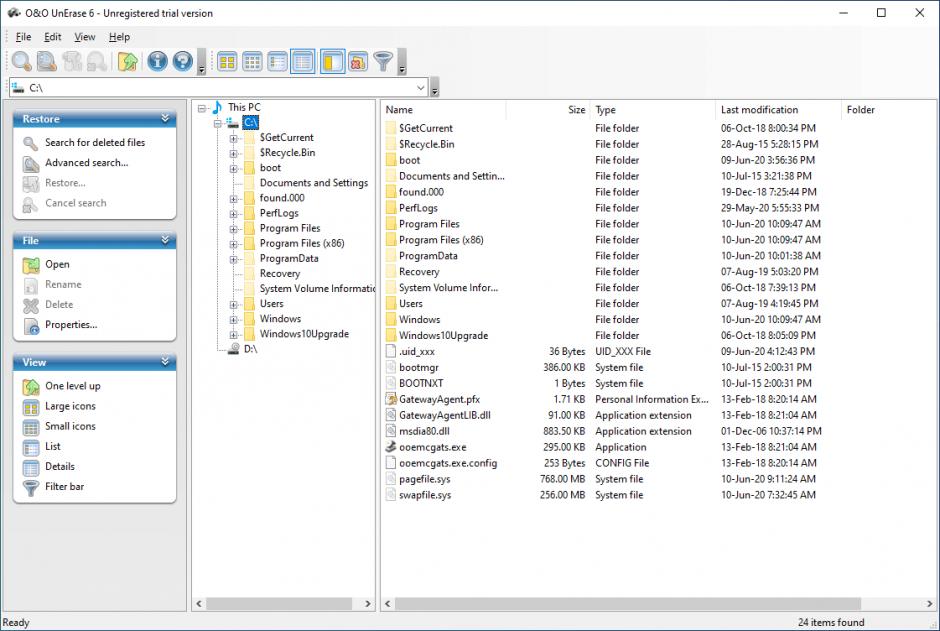Click the Folder column header

tap(889, 110)
